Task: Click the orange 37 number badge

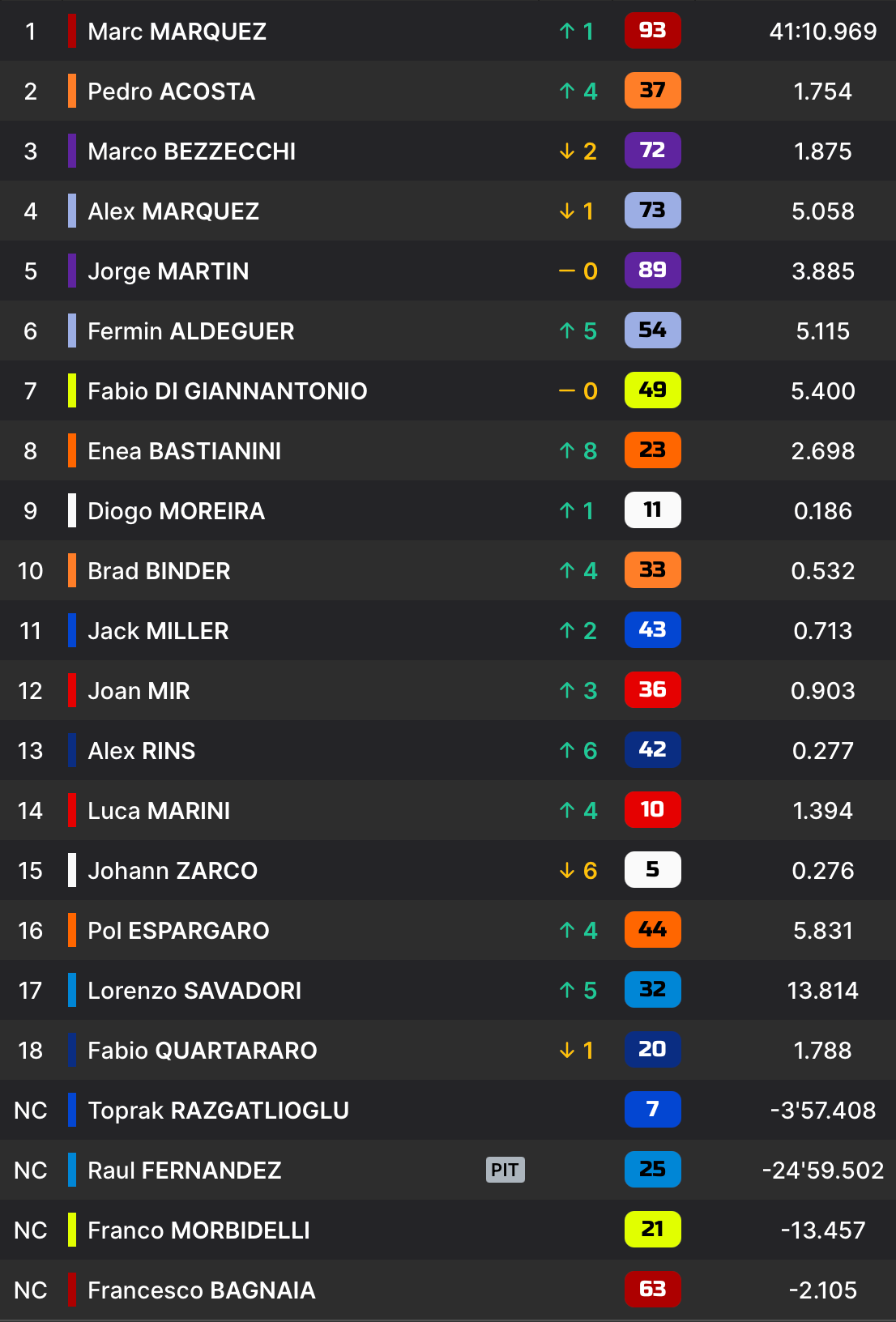Action: click(x=652, y=91)
